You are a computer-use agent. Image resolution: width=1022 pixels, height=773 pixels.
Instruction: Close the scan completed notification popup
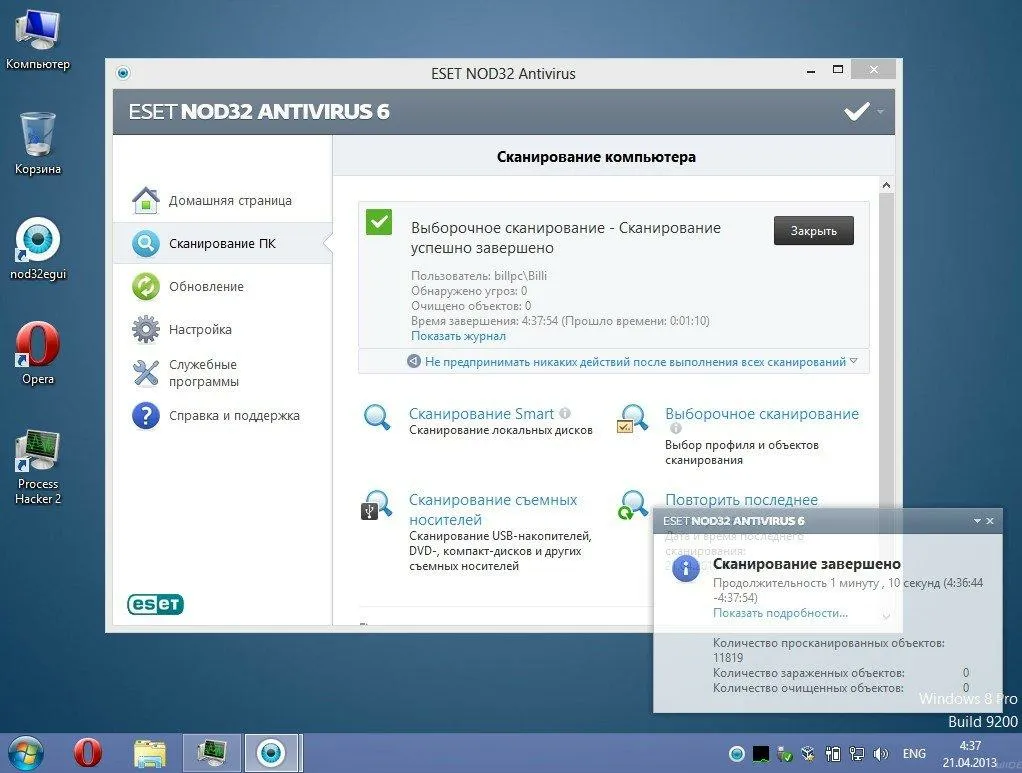tap(990, 521)
